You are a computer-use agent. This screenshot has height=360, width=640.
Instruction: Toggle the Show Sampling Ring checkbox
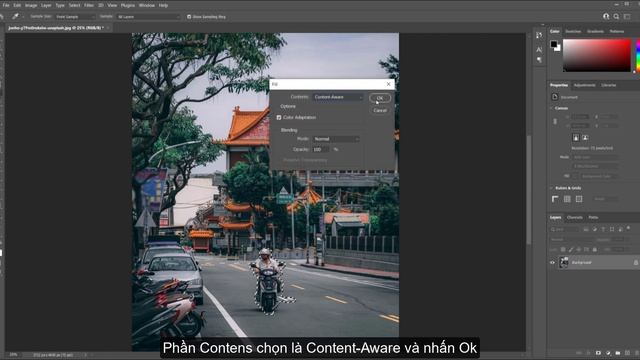tap(189, 17)
